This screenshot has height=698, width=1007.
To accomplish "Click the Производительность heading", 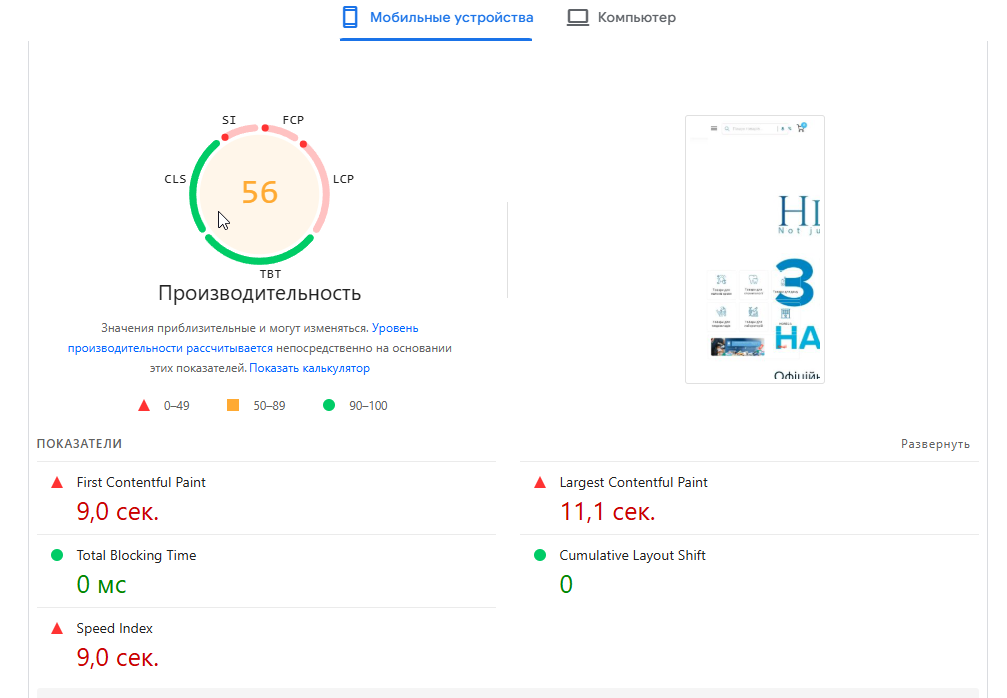I will [259, 293].
